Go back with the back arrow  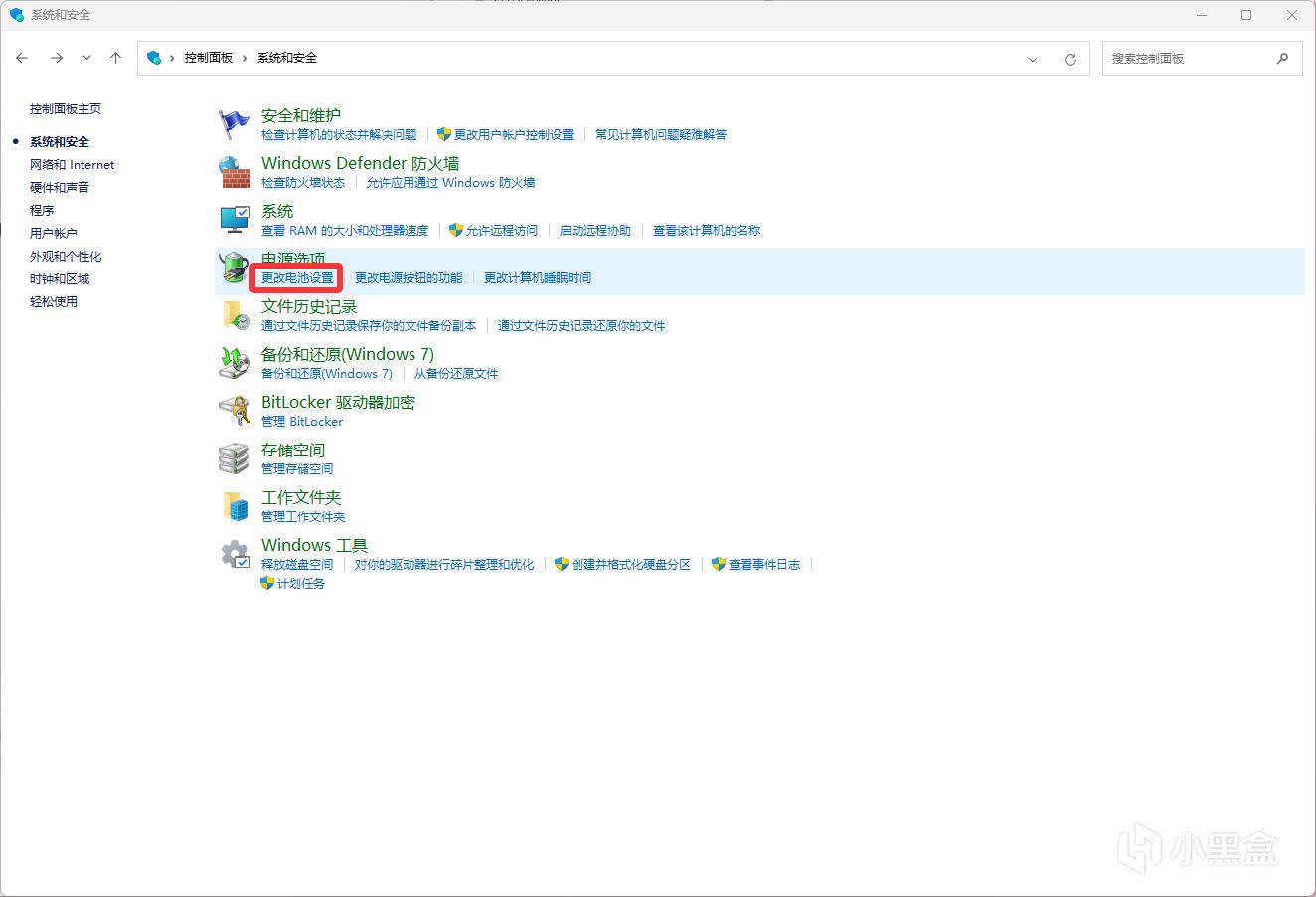pyautogui.click(x=23, y=58)
